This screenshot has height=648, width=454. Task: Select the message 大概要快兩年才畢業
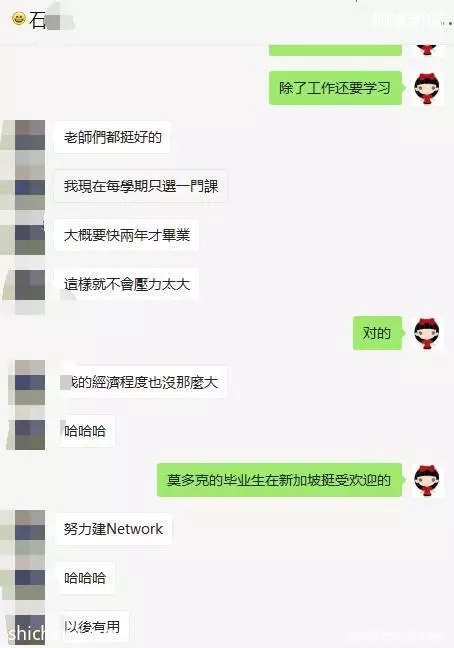(126, 235)
